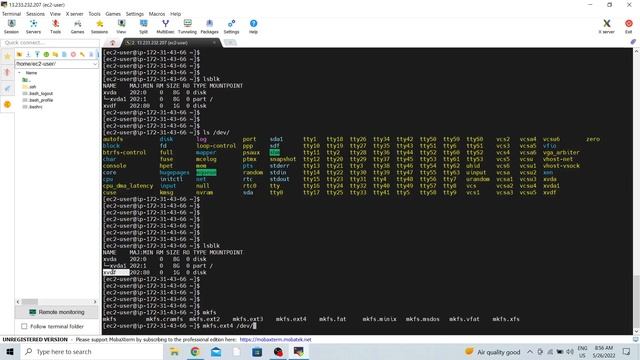Open the Settings menu

coord(135,14)
